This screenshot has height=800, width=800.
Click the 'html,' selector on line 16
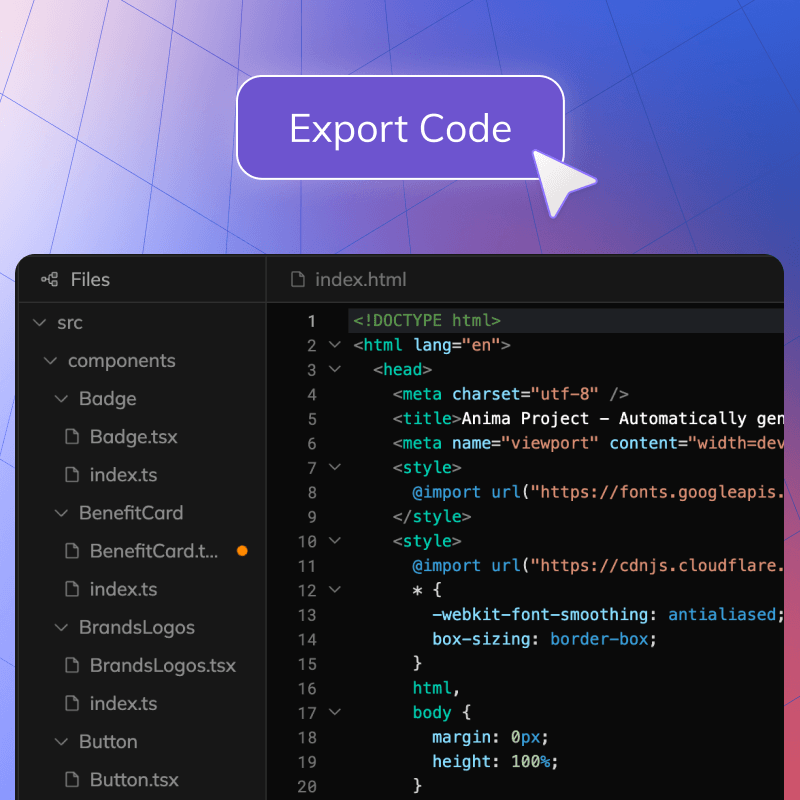tap(436, 688)
